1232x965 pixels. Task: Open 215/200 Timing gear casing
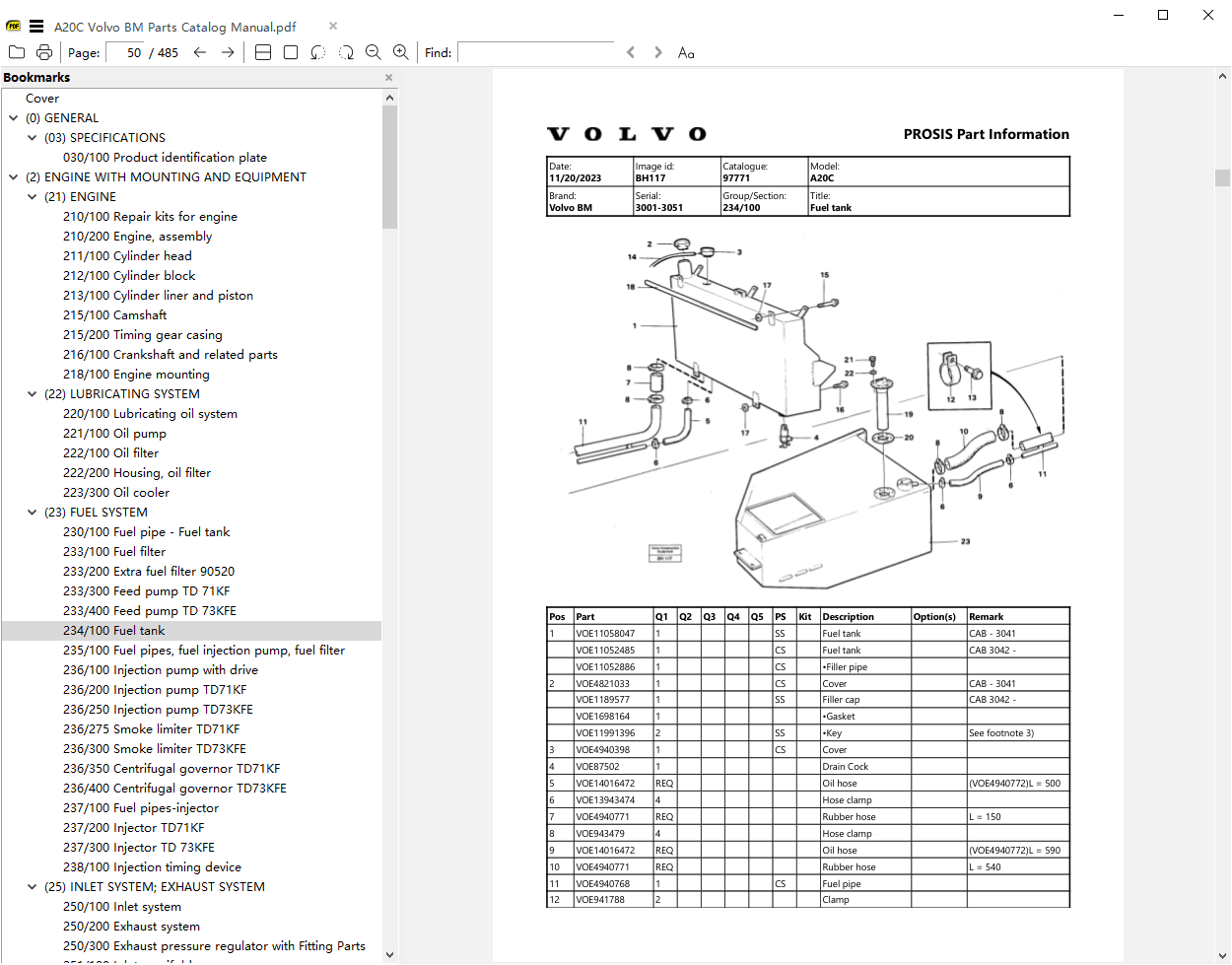click(142, 334)
